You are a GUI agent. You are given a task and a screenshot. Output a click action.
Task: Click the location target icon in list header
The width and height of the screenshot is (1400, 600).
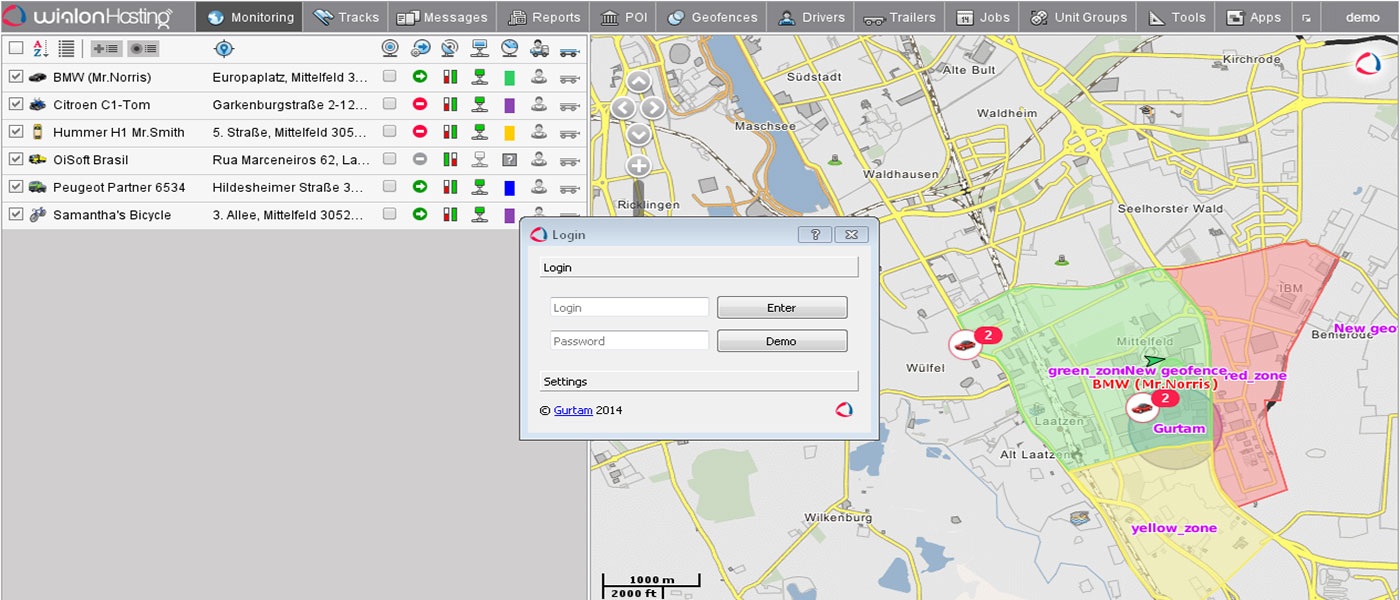pyautogui.click(x=224, y=48)
